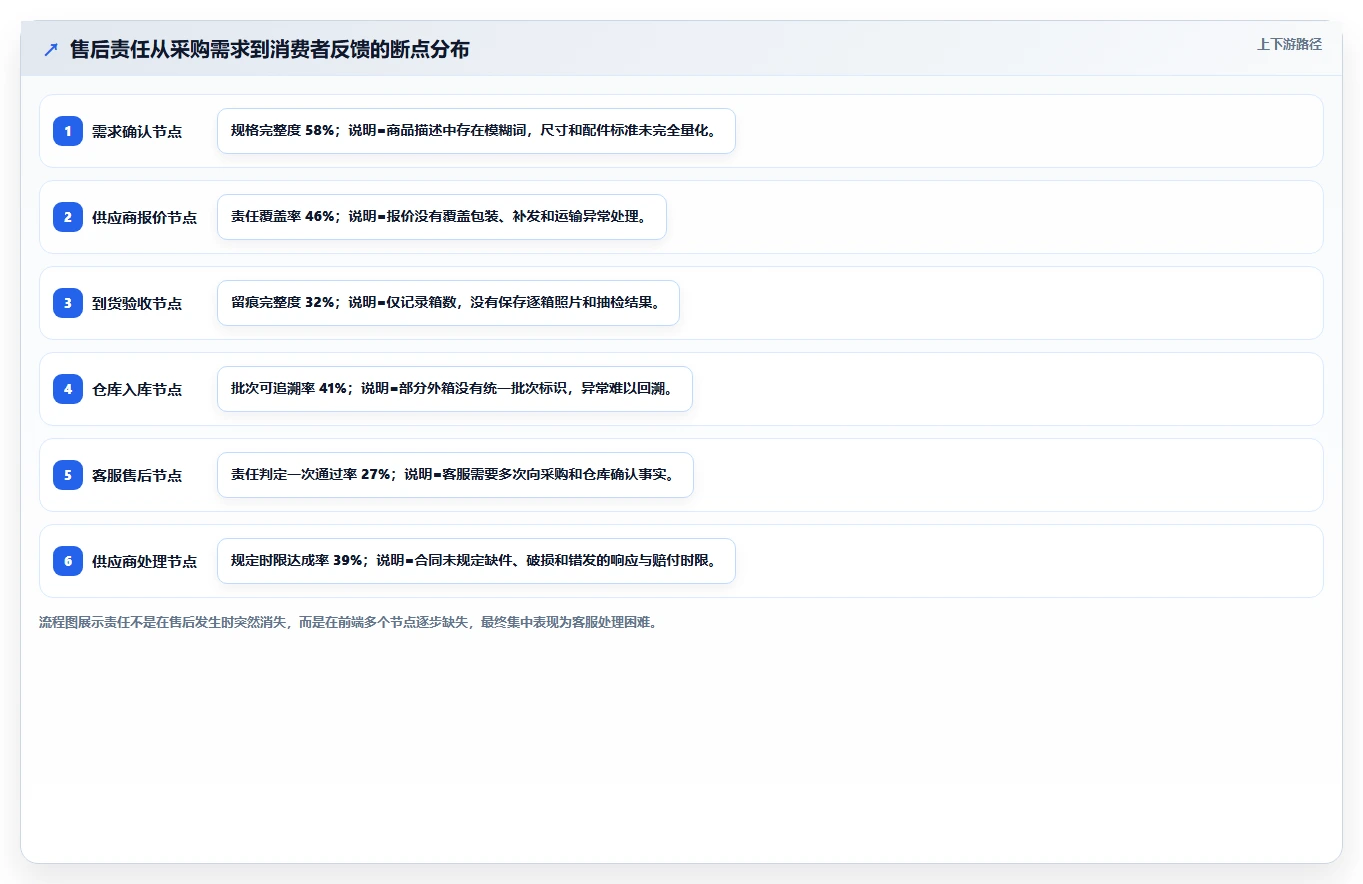Click the step 4 number badge
The height and width of the screenshot is (884, 1363).
(x=68, y=388)
